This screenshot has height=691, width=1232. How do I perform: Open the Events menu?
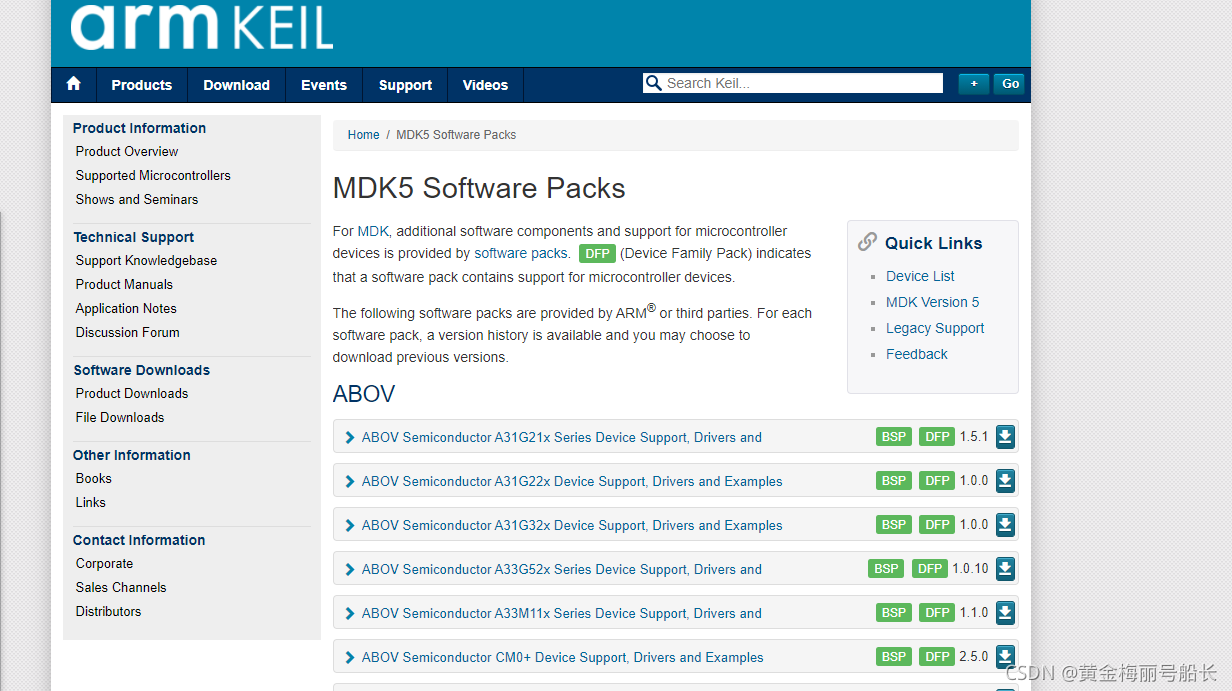click(324, 85)
